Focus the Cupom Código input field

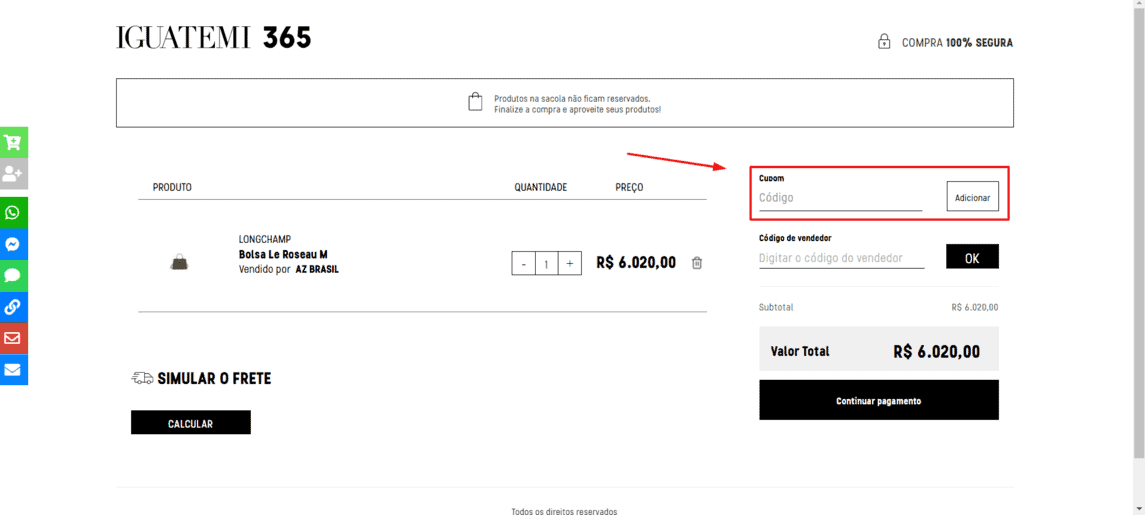(x=840, y=198)
